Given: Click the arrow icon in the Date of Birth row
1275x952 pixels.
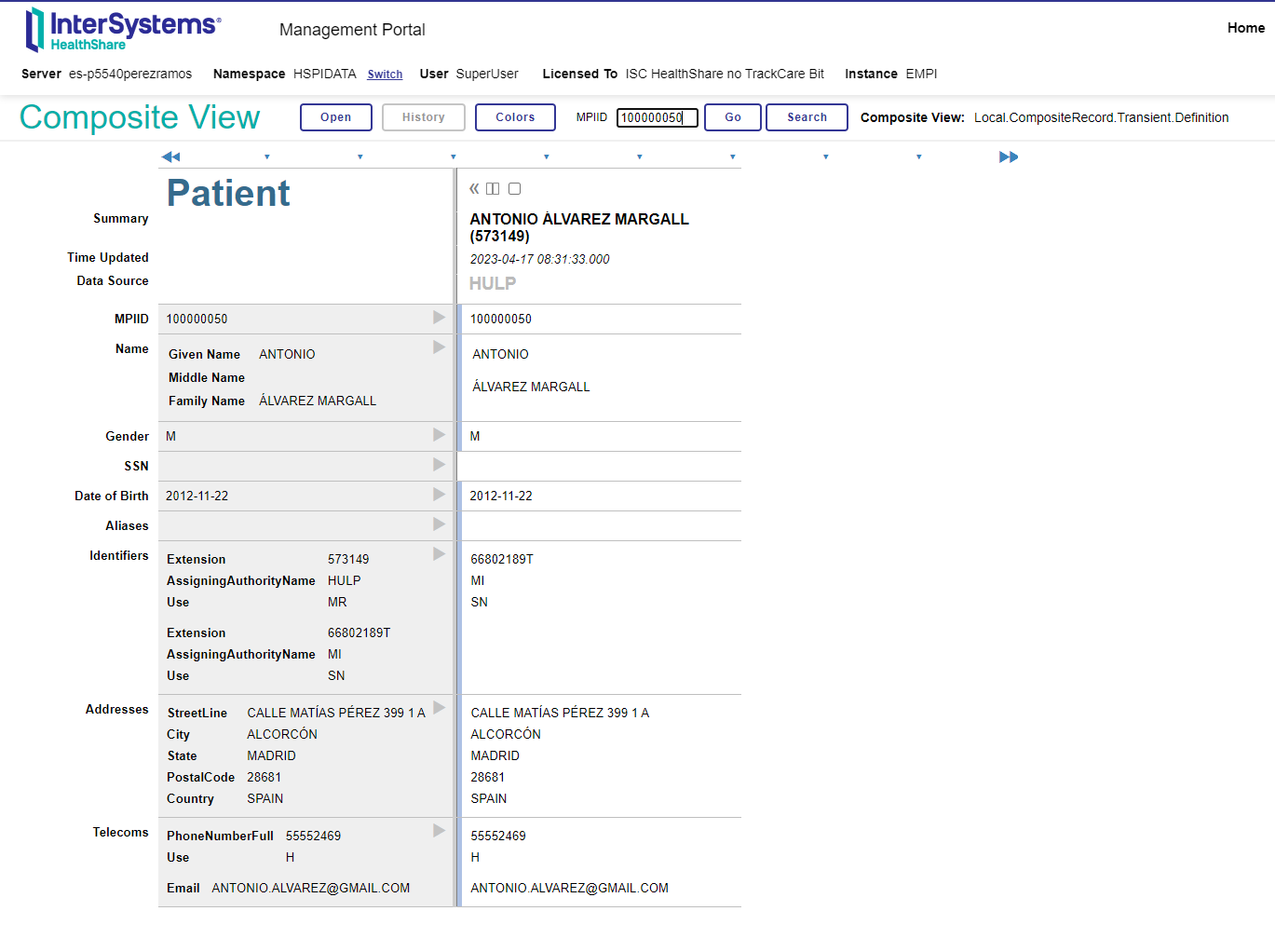Looking at the screenshot, I should 439,495.
